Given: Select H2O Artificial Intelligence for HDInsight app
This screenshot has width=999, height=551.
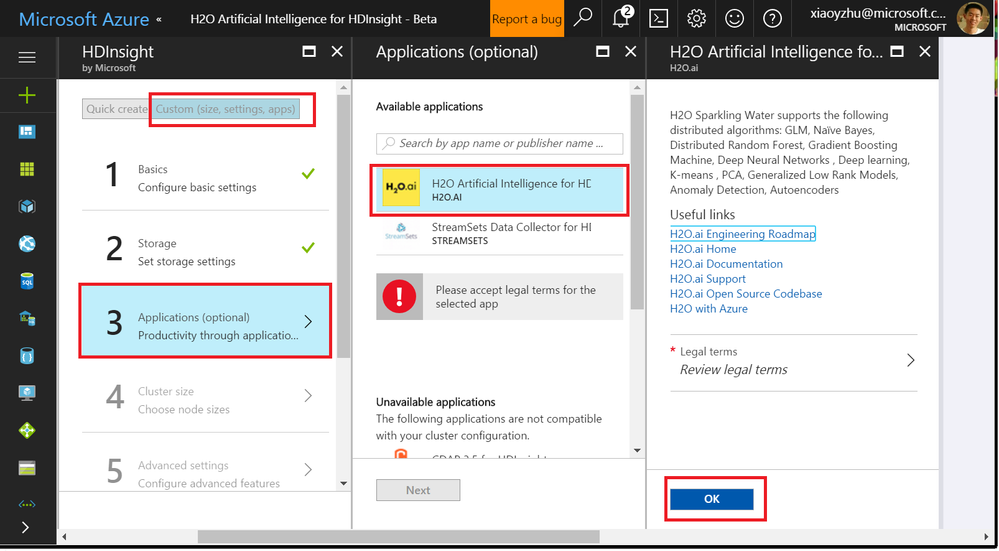Looking at the screenshot, I should (500, 189).
